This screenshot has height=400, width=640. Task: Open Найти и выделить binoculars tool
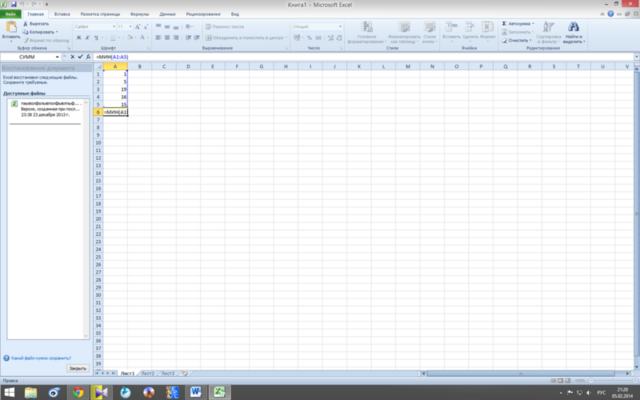click(x=573, y=27)
